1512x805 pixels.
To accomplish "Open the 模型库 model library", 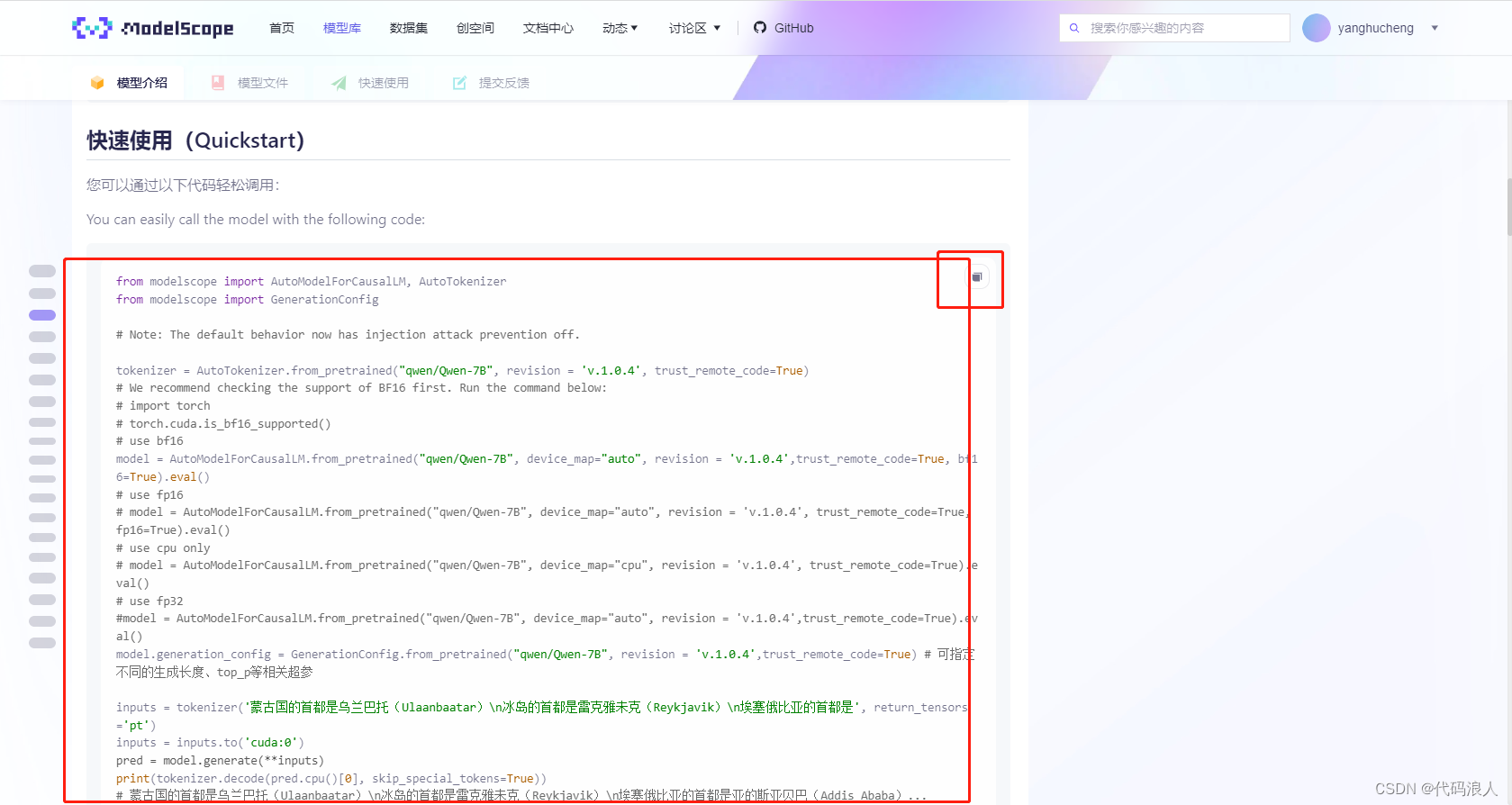I will click(x=342, y=28).
